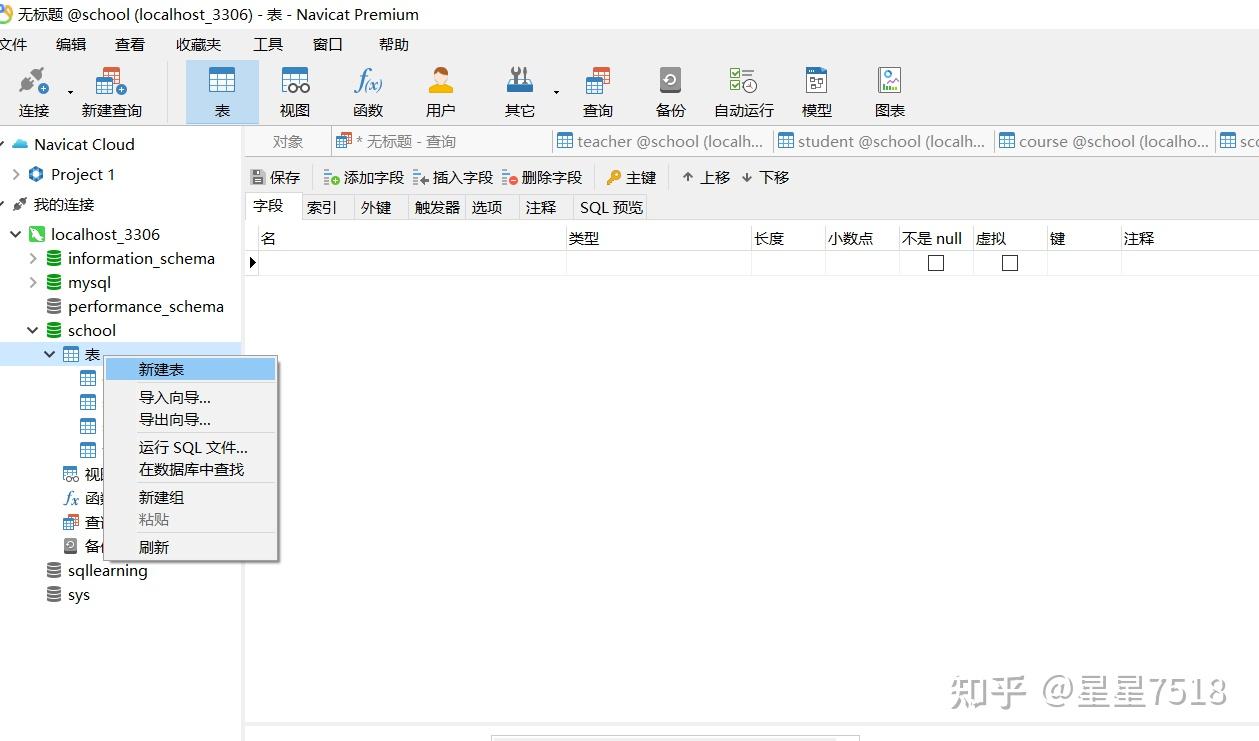Image resolution: width=1259 pixels, height=741 pixels.
Task: Open the 收藏夹 menu
Action: [x=199, y=44]
